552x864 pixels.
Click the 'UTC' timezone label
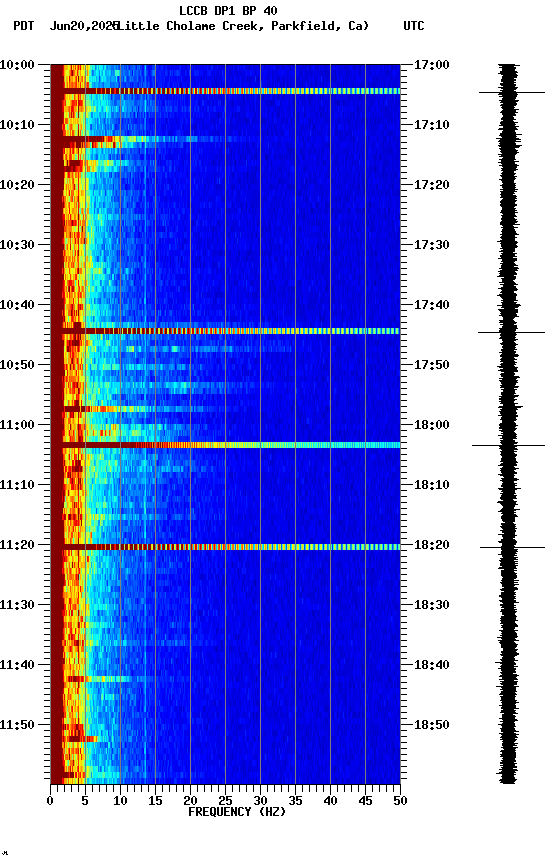(x=414, y=26)
